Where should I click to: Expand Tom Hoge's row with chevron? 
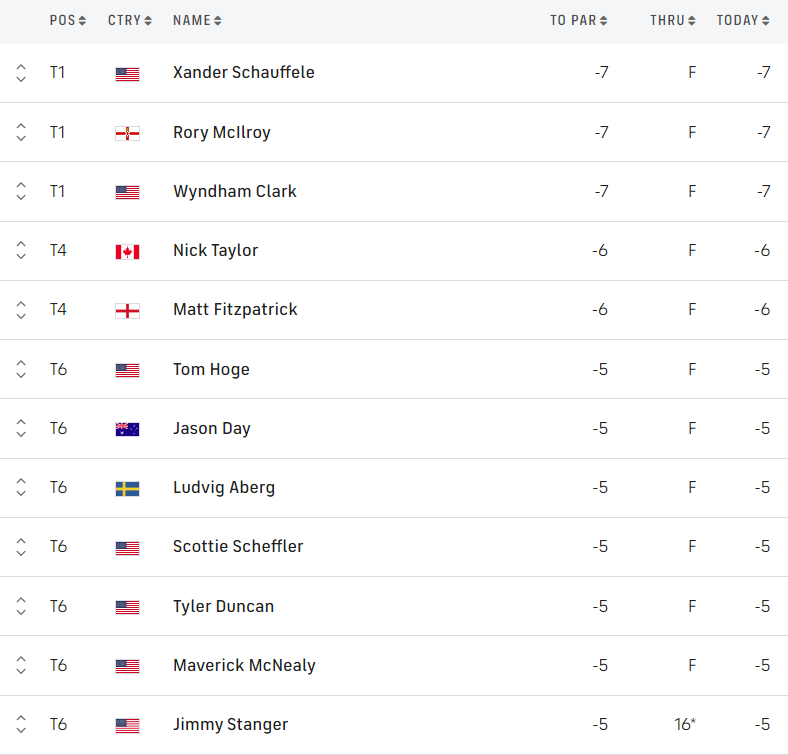21,369
